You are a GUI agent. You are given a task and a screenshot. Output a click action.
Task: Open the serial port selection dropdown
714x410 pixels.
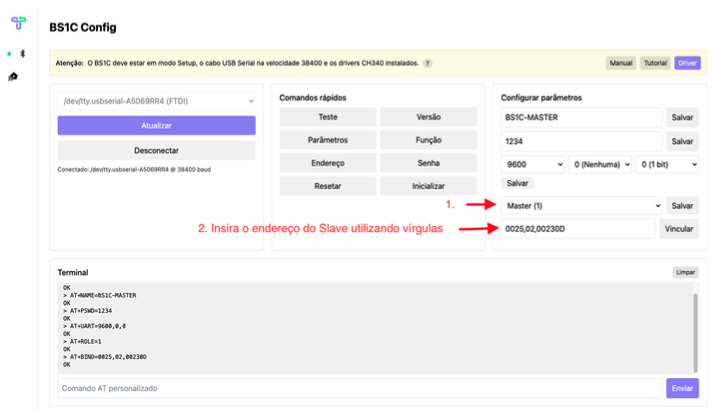coord(156,100)
